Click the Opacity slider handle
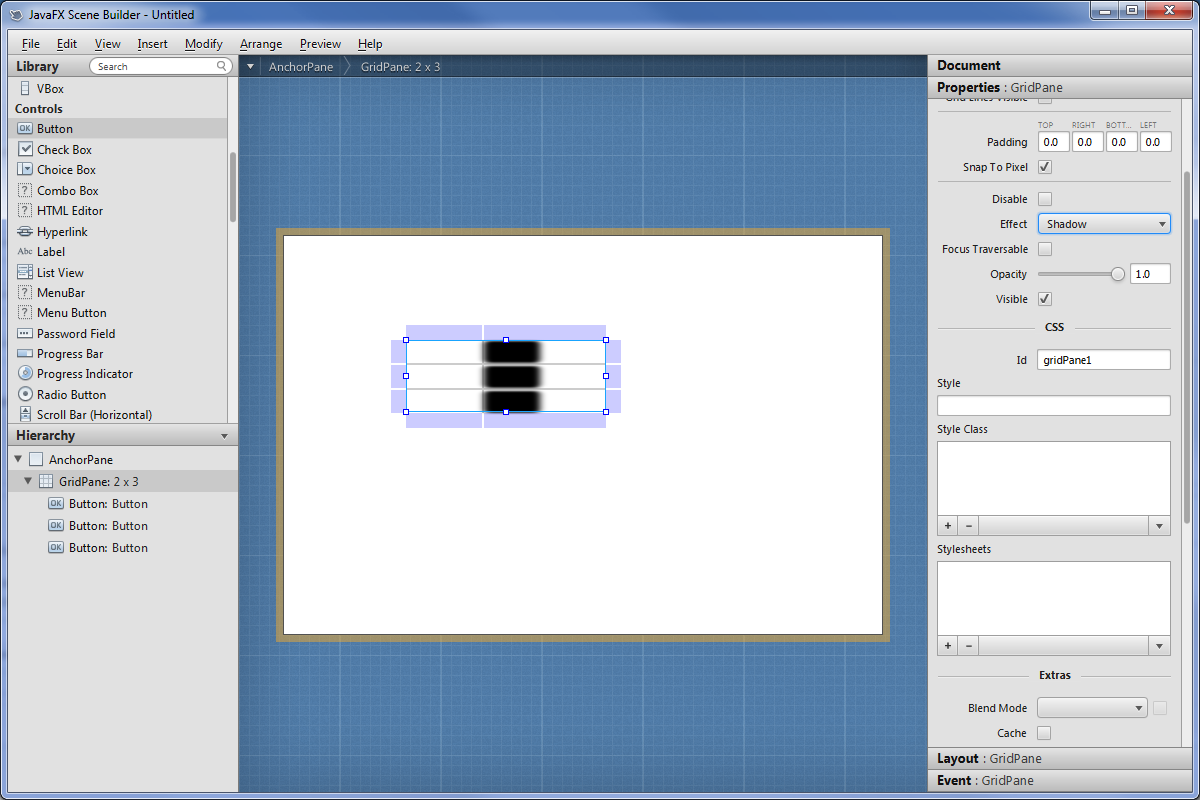The image size is (1200, 800). click(x=1118, y=274)
